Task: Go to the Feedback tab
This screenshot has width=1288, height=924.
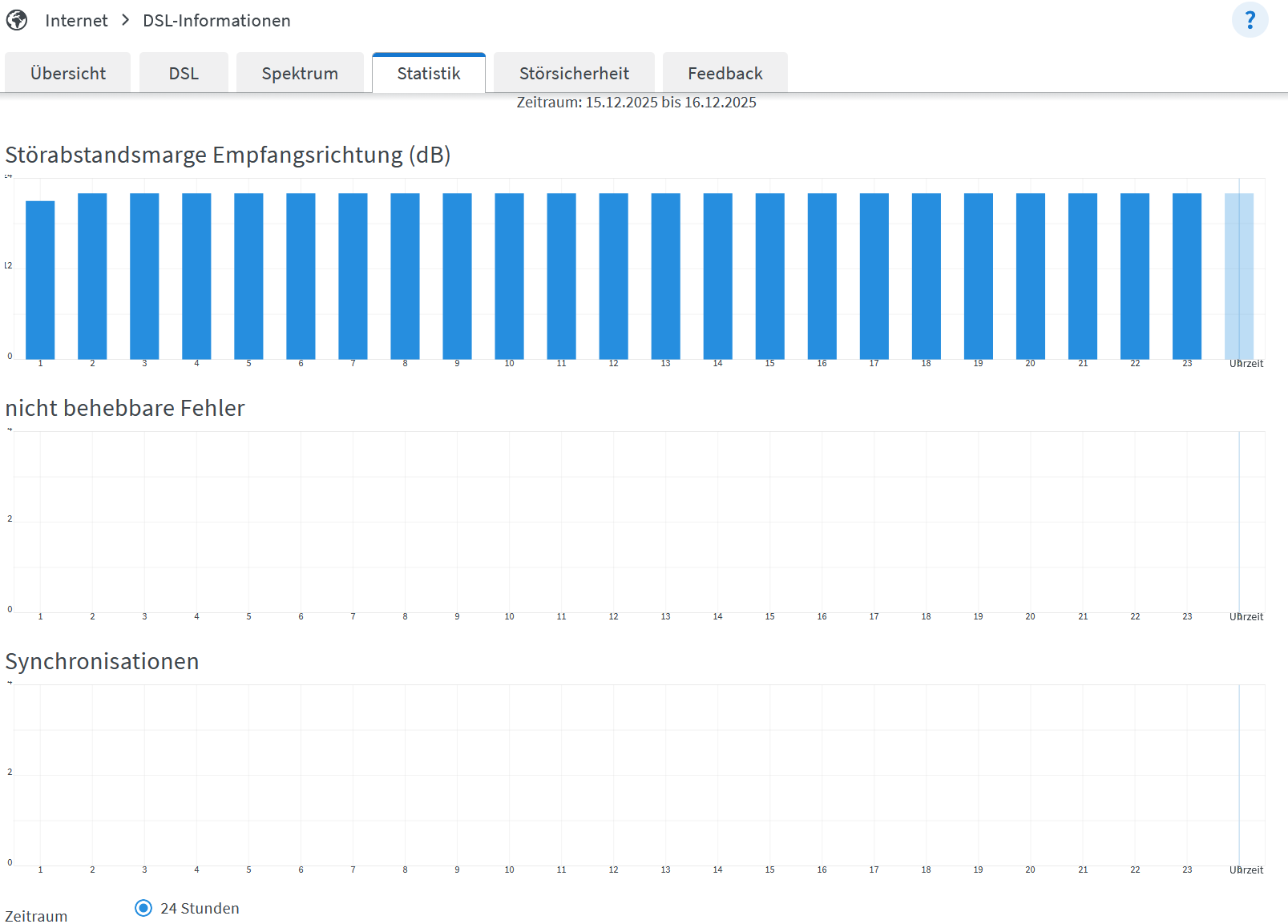Action: coord(725,73)
